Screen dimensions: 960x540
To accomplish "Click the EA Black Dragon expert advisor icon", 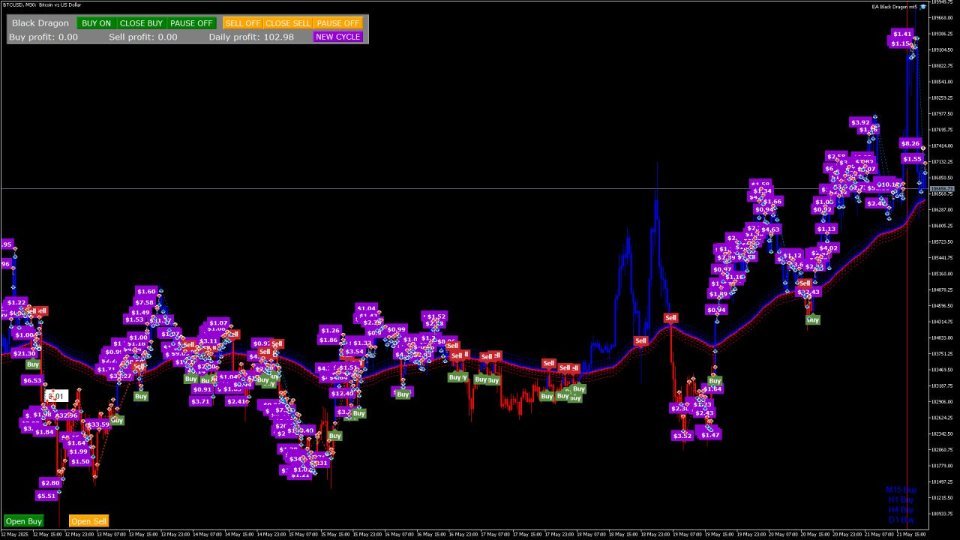I will click(x=923, y=7).
